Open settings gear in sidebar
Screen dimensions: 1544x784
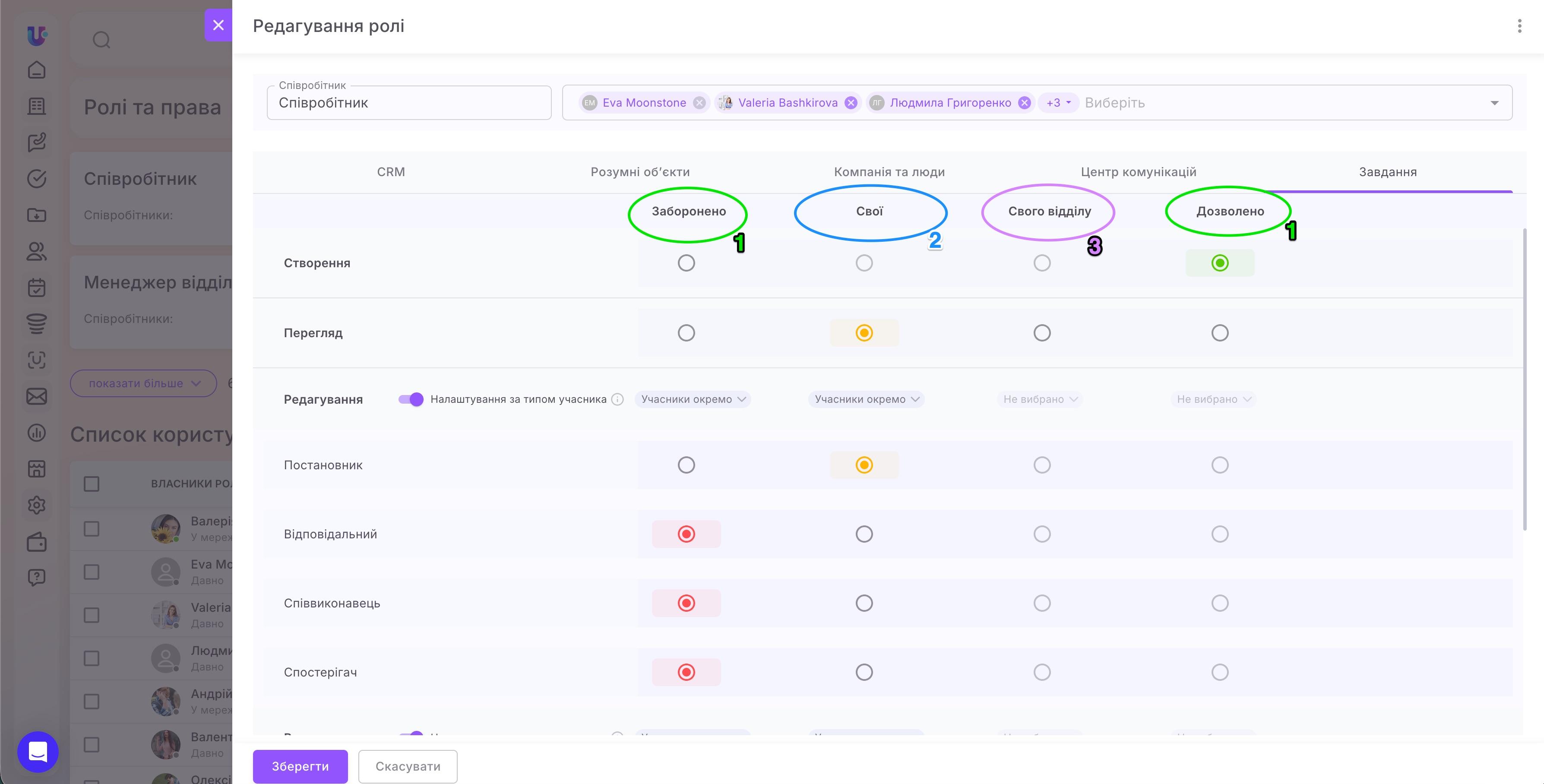[x=37, y=505]
